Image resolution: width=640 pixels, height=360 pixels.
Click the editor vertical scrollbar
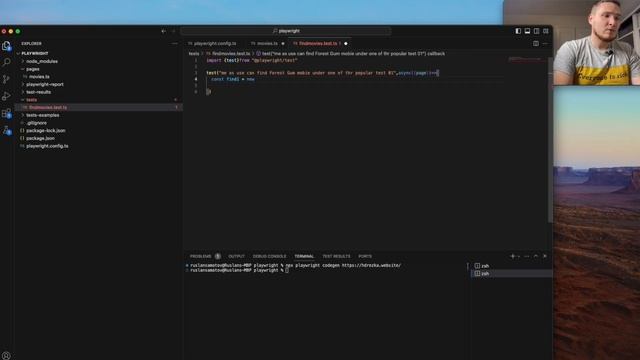550,139
